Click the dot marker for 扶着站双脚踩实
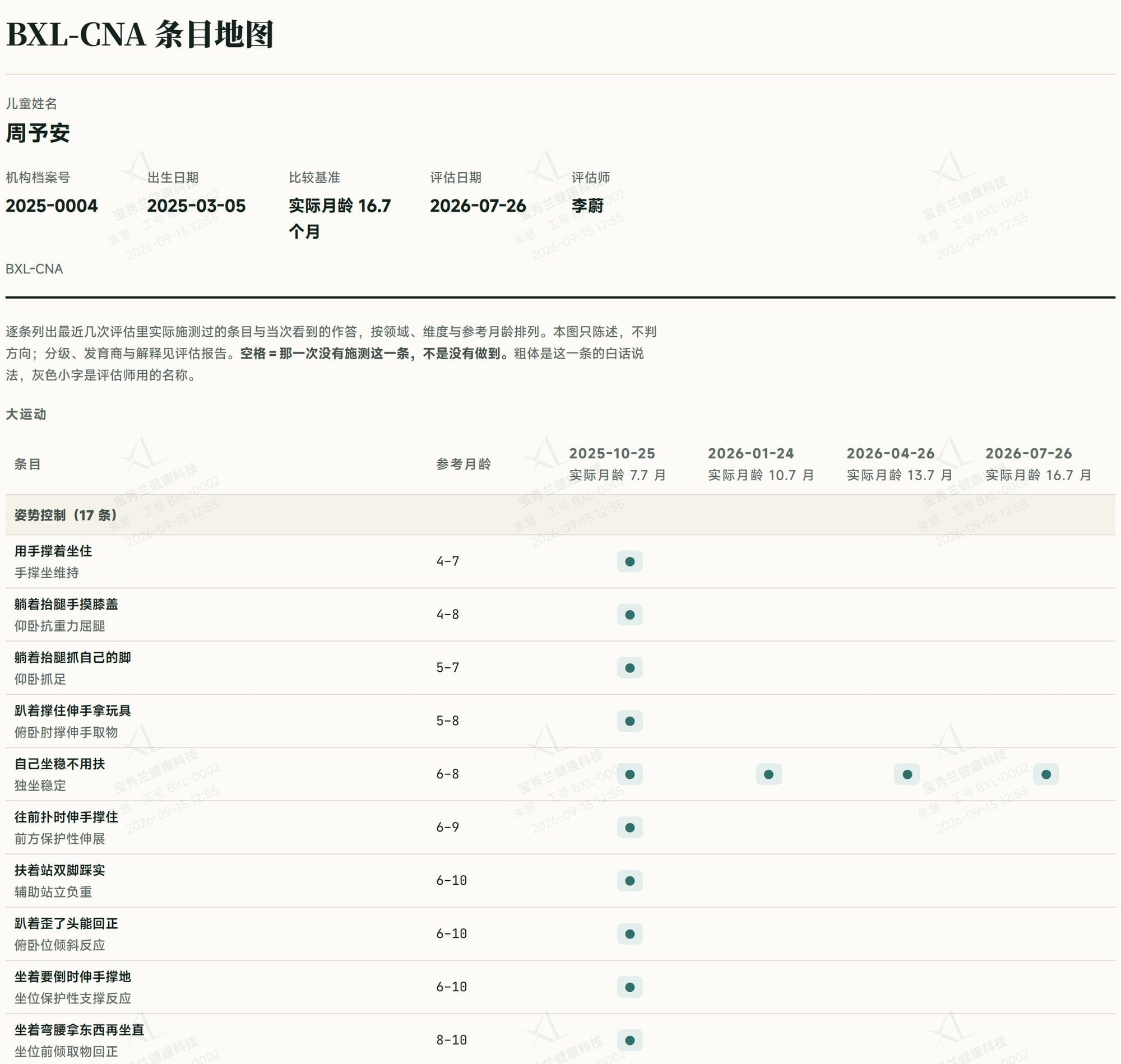Viewport: 1121px width, 1064px height. 629,881
